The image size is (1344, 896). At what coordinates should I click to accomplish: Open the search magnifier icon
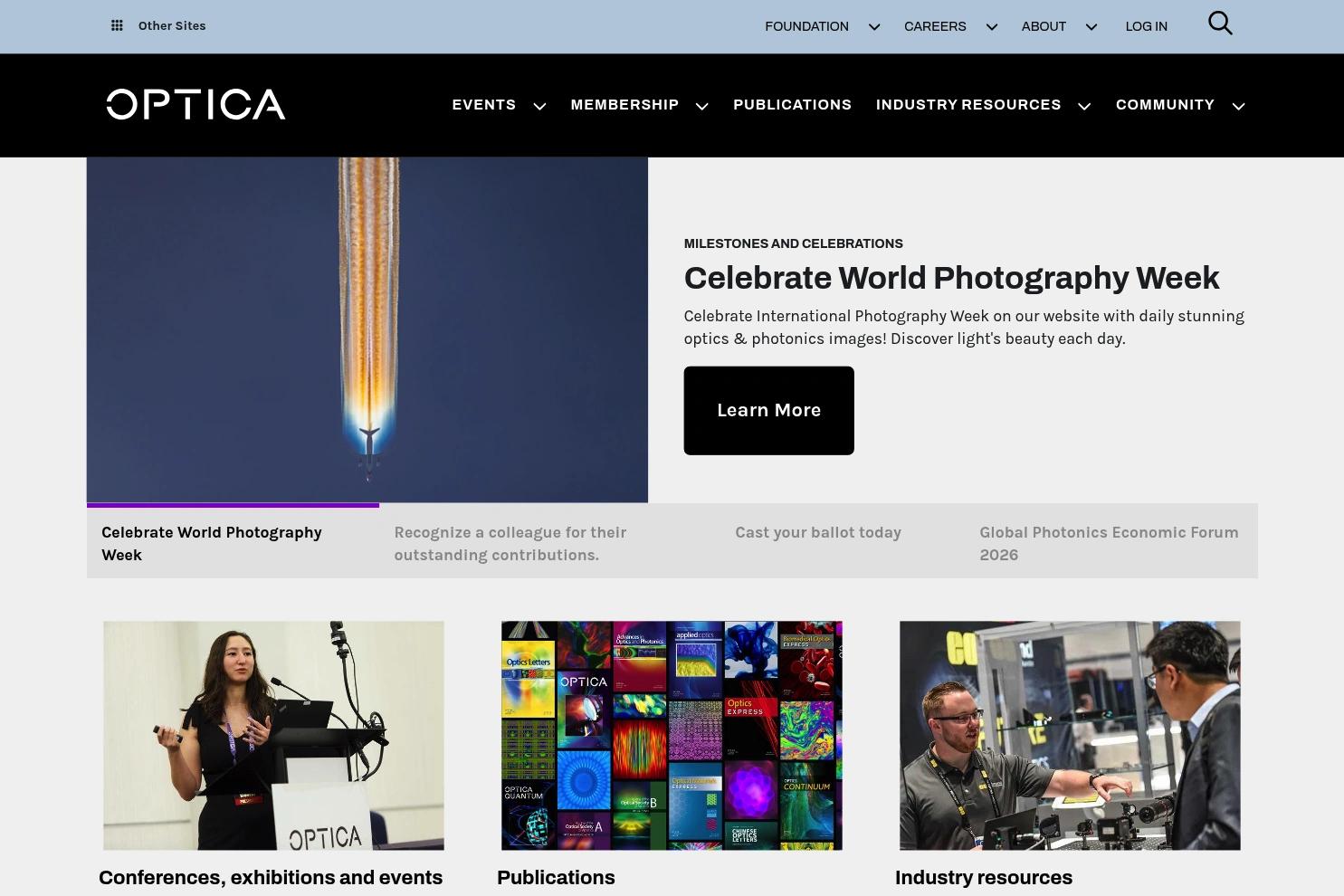coord(1220,24)
